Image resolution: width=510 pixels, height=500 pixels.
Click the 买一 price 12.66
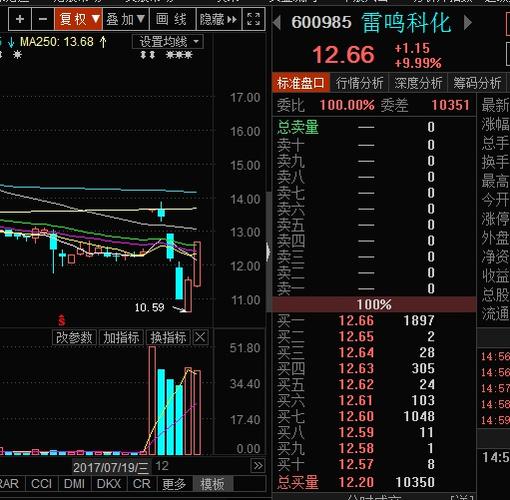pyautogui.click(x=356, y=321)
